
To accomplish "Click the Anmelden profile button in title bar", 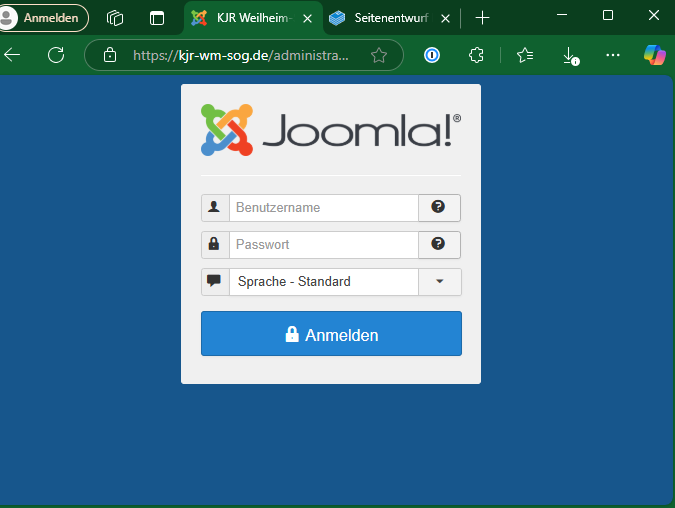I will click(x=45, y=18).
